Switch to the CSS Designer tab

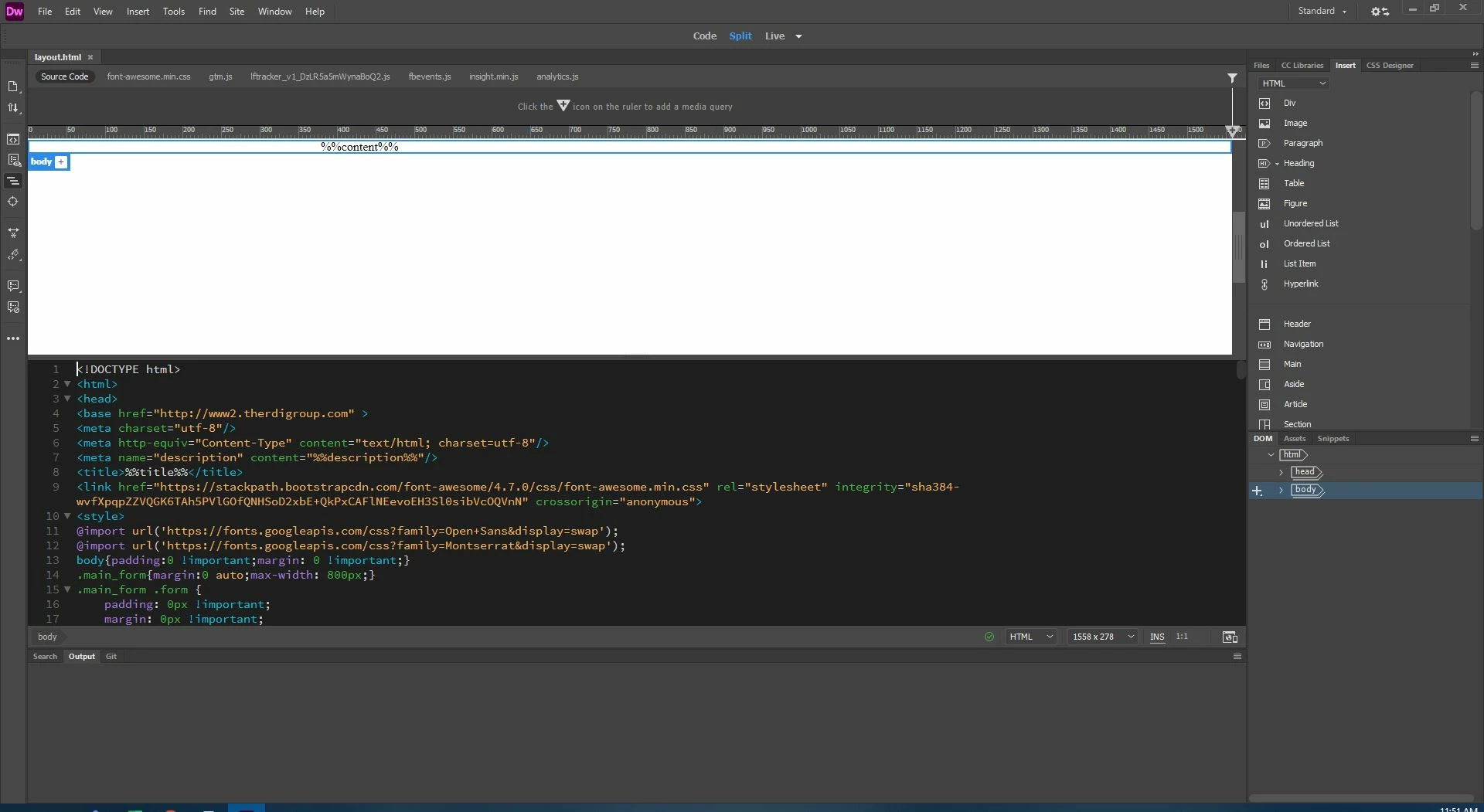(x=1389, y=66)
